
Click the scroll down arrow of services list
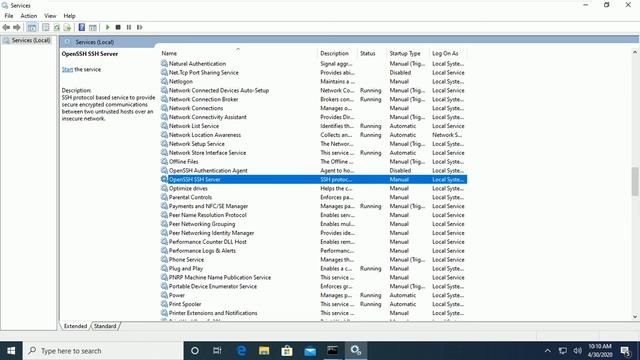(635, 317)
